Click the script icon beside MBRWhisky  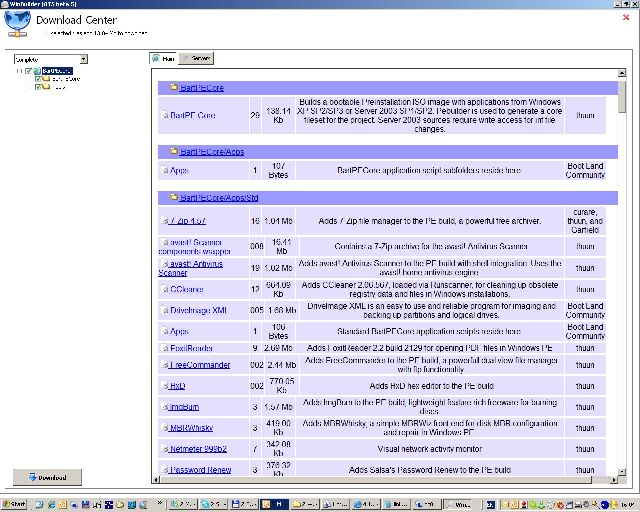(x=165, y=427)
